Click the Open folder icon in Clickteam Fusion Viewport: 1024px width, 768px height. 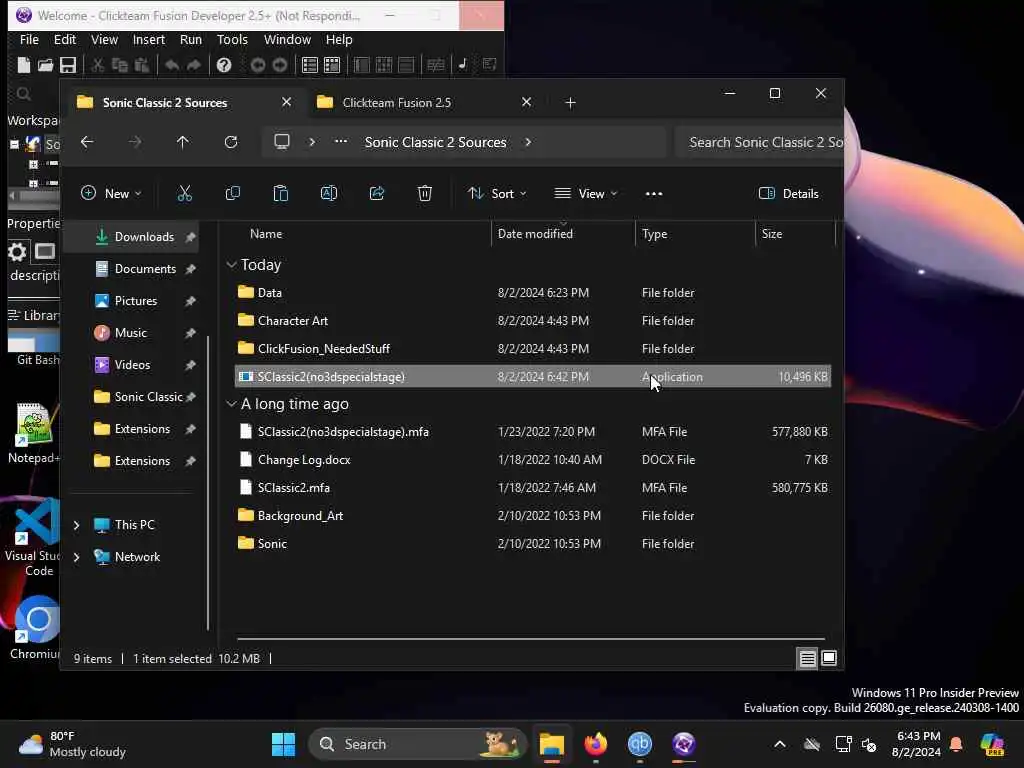[45, 65]
